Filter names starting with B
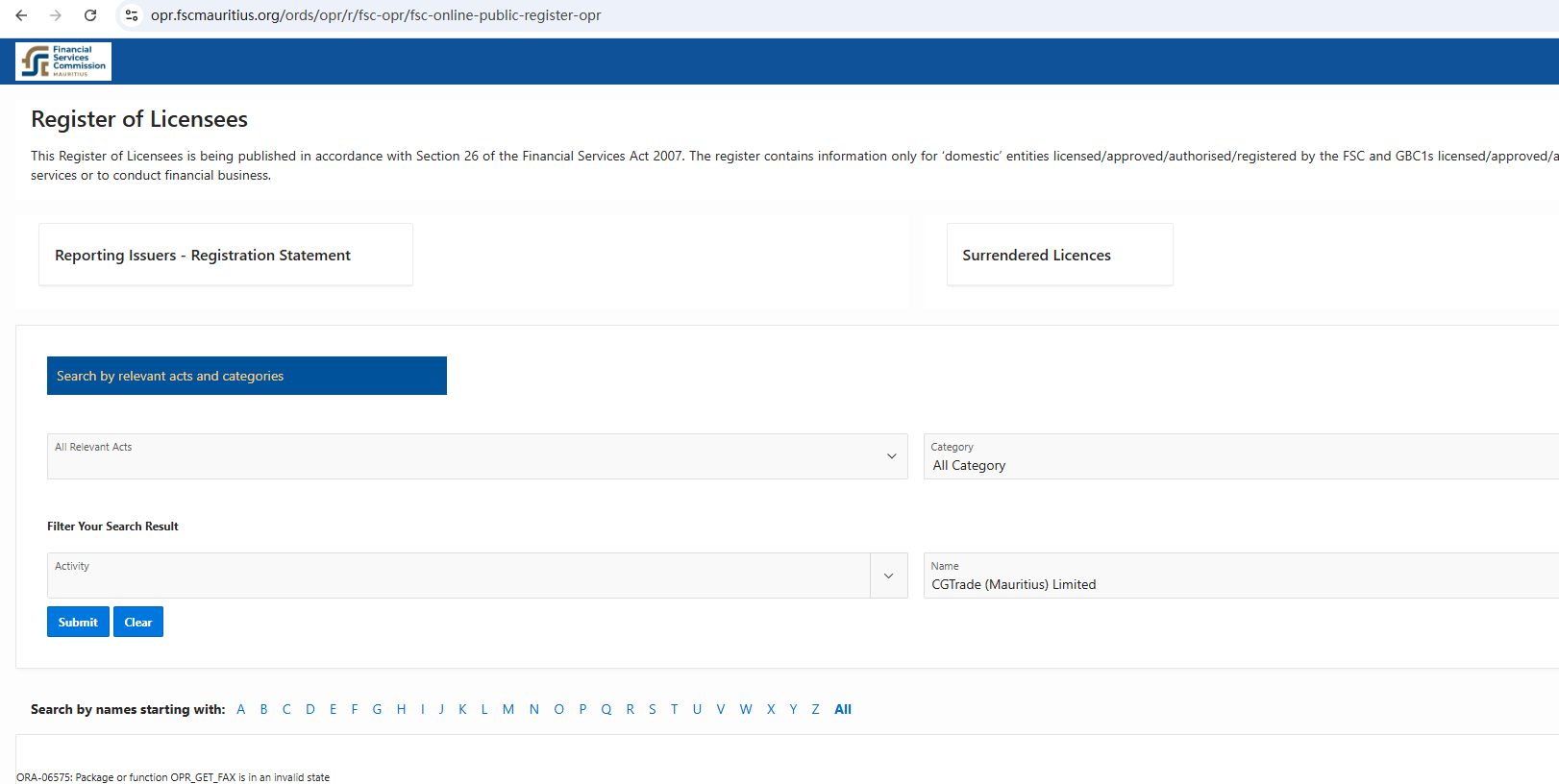The height and width of the screenshot is (784, 1559). (263, 709)
